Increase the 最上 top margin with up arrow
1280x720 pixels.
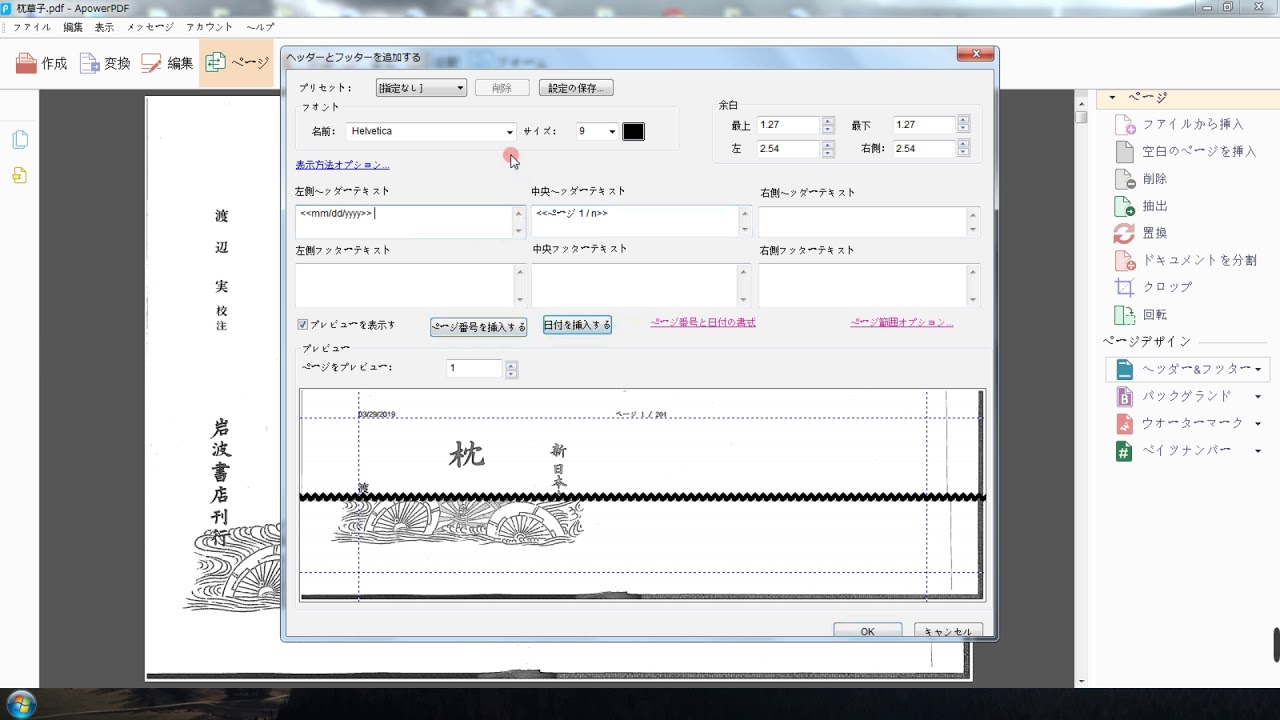point(828,121)
